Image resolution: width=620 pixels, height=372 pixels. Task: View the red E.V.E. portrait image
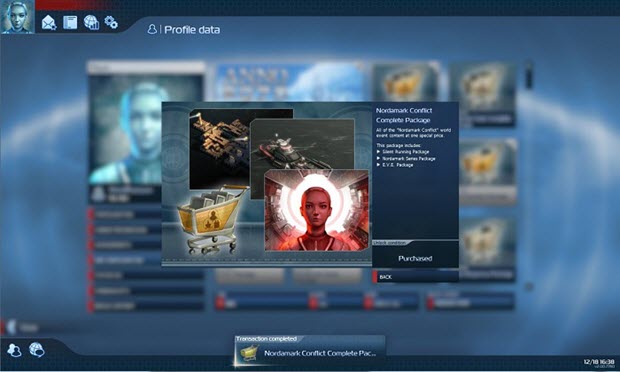[x=316, y=210]
